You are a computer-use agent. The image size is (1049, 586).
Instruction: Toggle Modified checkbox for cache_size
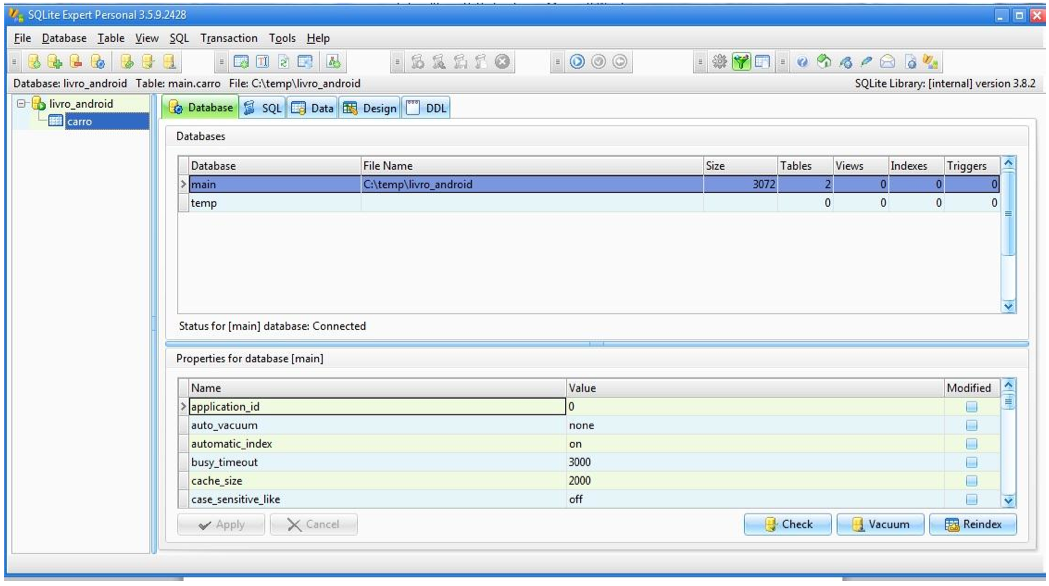[971, 481]
